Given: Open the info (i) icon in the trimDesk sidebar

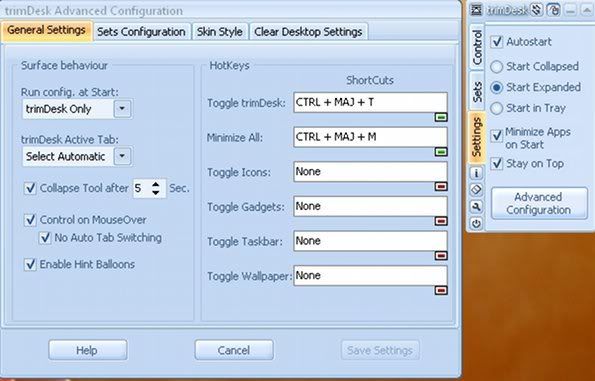Looking at the screenshot, I should tap(476, 173).
